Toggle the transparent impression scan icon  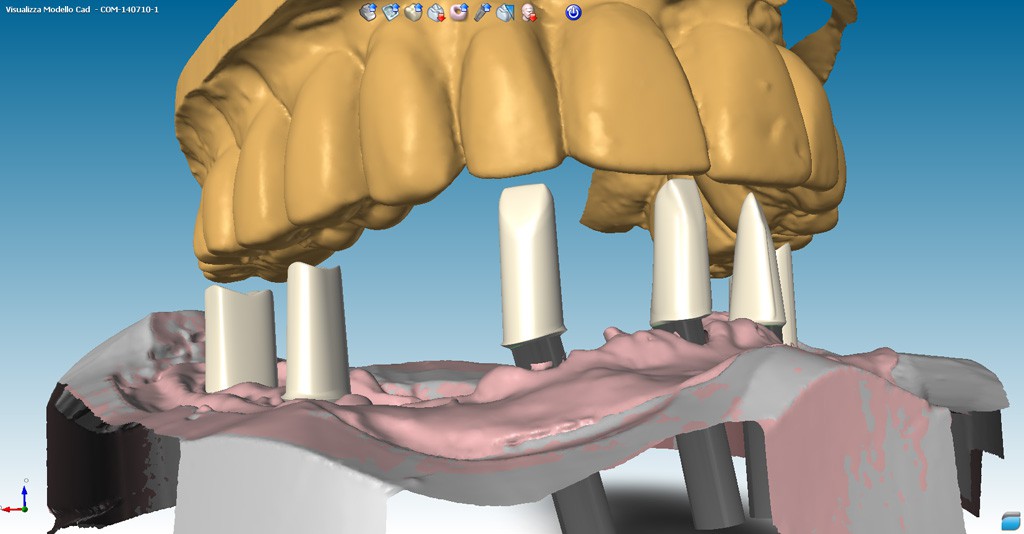[x=391, y=12]
